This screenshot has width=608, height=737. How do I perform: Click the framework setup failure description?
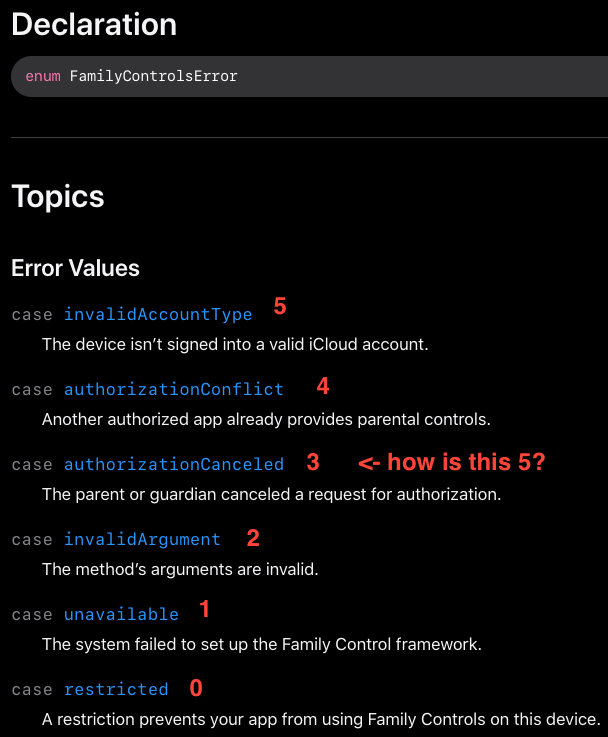262,644
